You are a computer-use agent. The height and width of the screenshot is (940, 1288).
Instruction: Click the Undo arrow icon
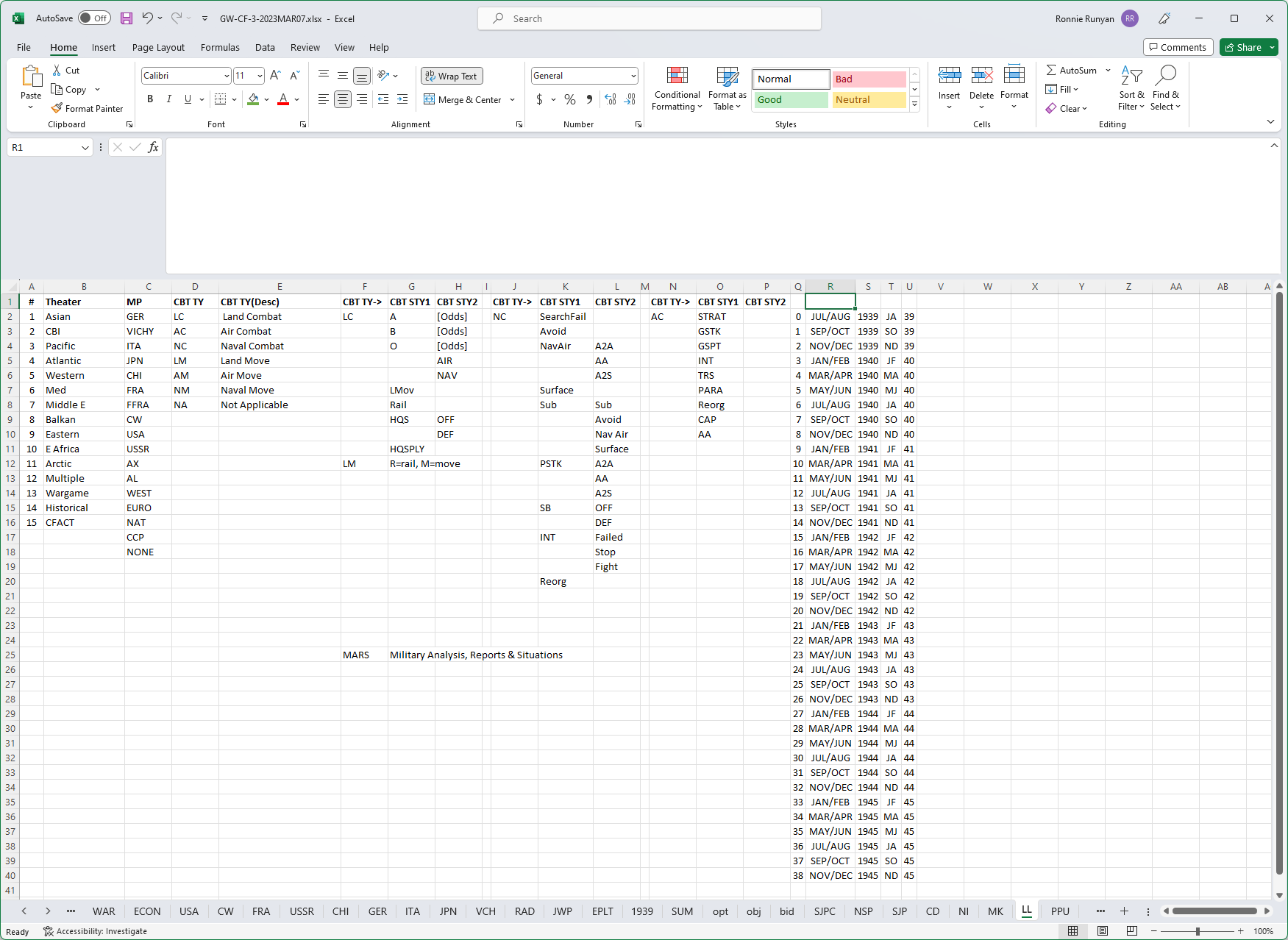[148, 18]
